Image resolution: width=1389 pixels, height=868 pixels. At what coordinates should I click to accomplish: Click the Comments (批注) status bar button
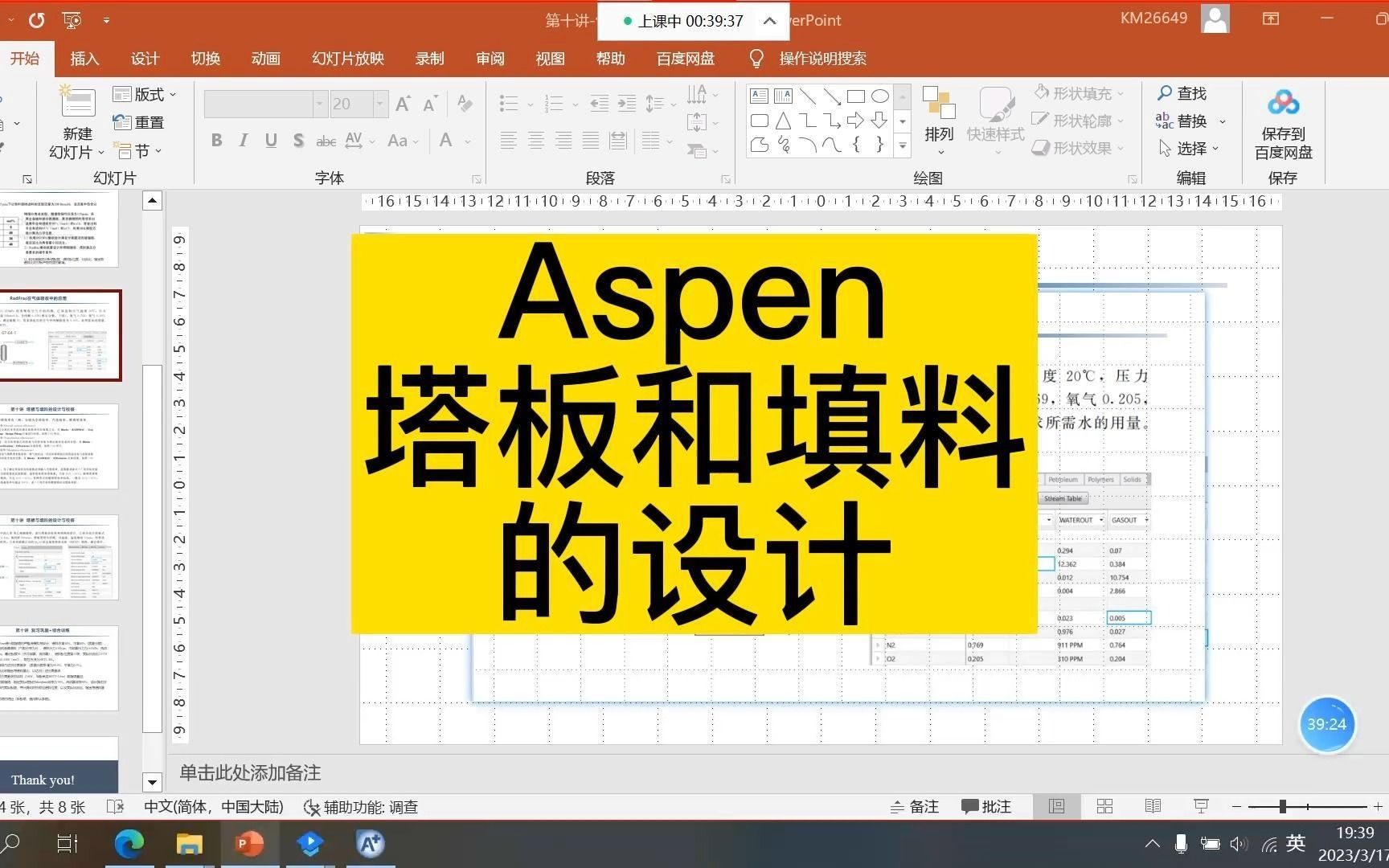click(x=986, y=806)
